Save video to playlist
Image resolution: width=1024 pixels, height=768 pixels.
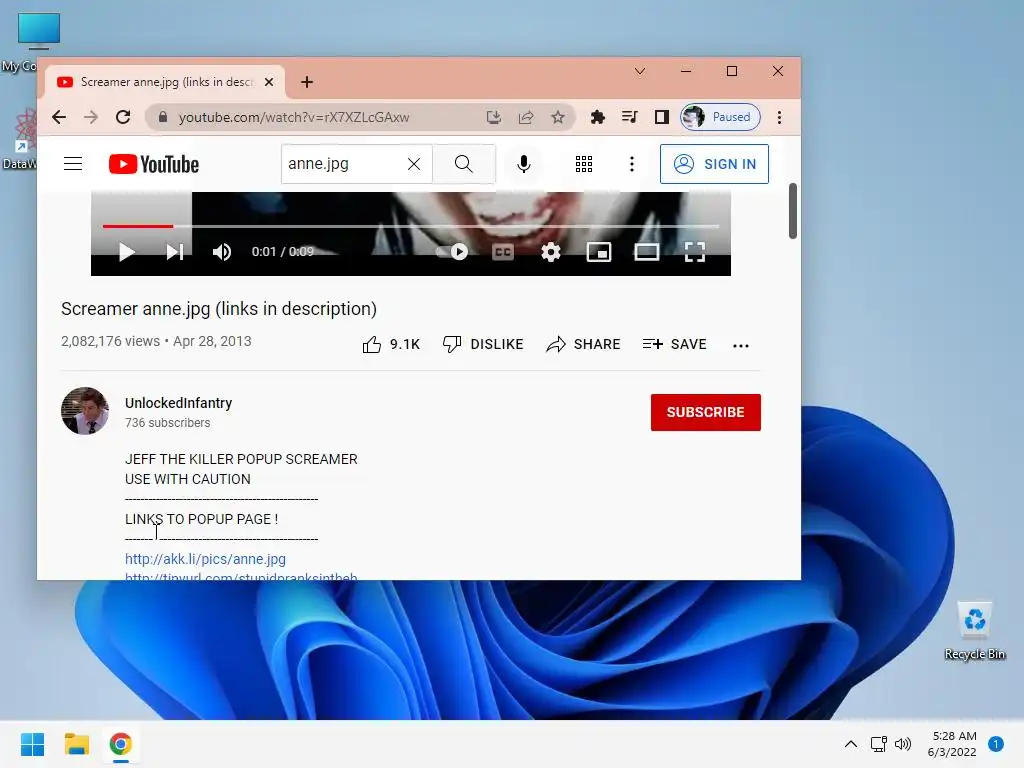[x=675, y=344]
